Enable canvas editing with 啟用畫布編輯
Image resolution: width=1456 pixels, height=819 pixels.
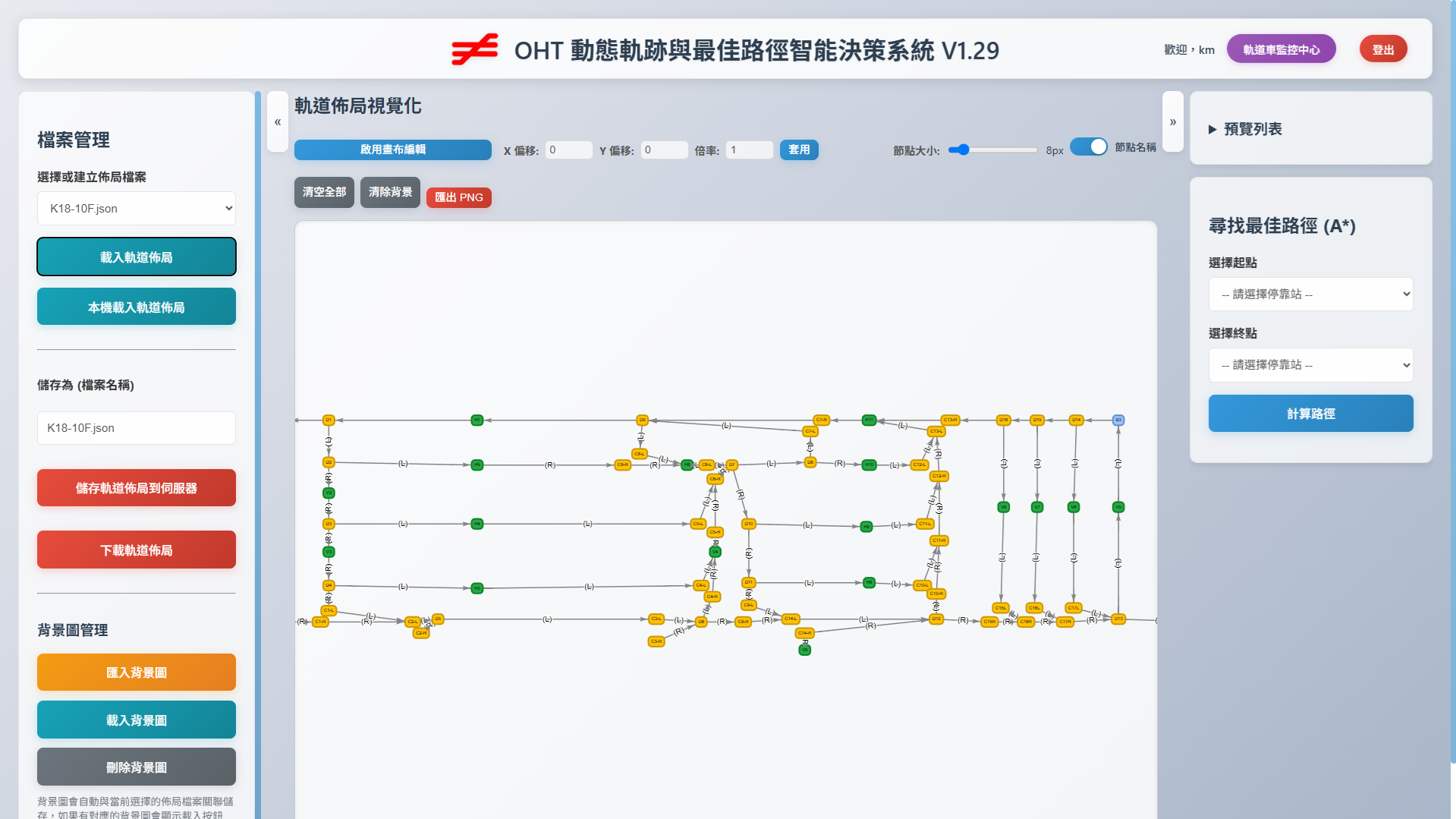(x=393, y=150)
